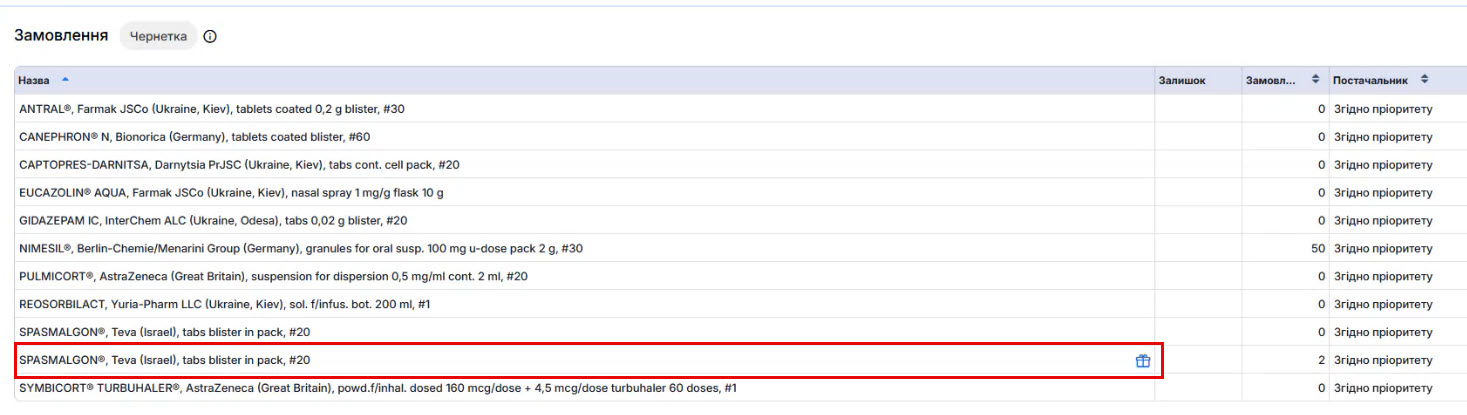Click Згідно пріоритету supplier in CANEPHRON row
The height and width of the screenshot is (415, 1467).
point(1383,137)
